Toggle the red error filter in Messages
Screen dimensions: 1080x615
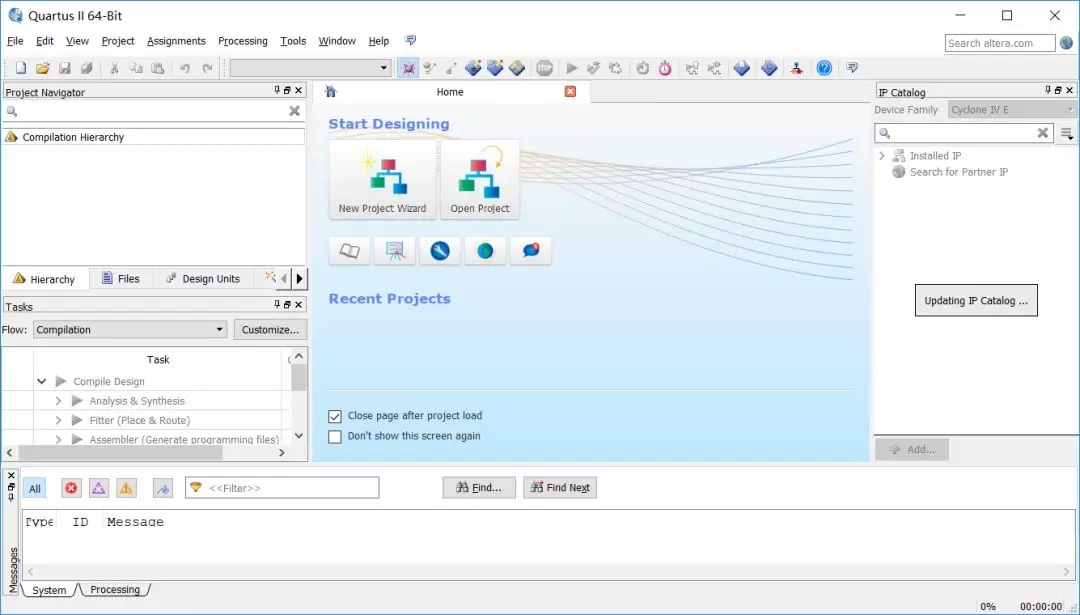(x=70, y=487)
